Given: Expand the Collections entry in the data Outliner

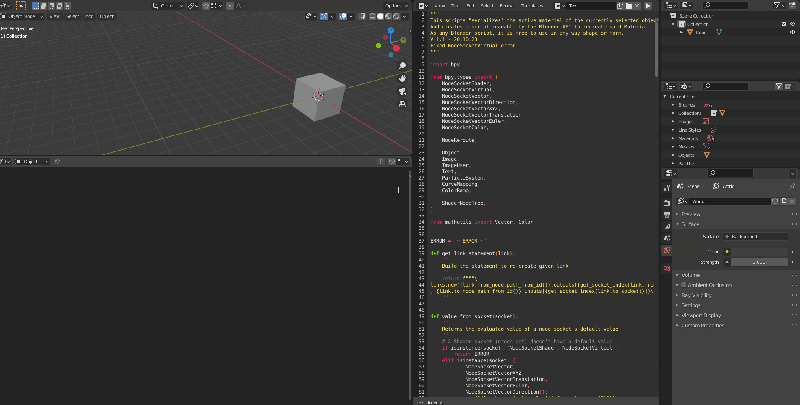Looking at the screenshot, I should (x=673, y=113).
